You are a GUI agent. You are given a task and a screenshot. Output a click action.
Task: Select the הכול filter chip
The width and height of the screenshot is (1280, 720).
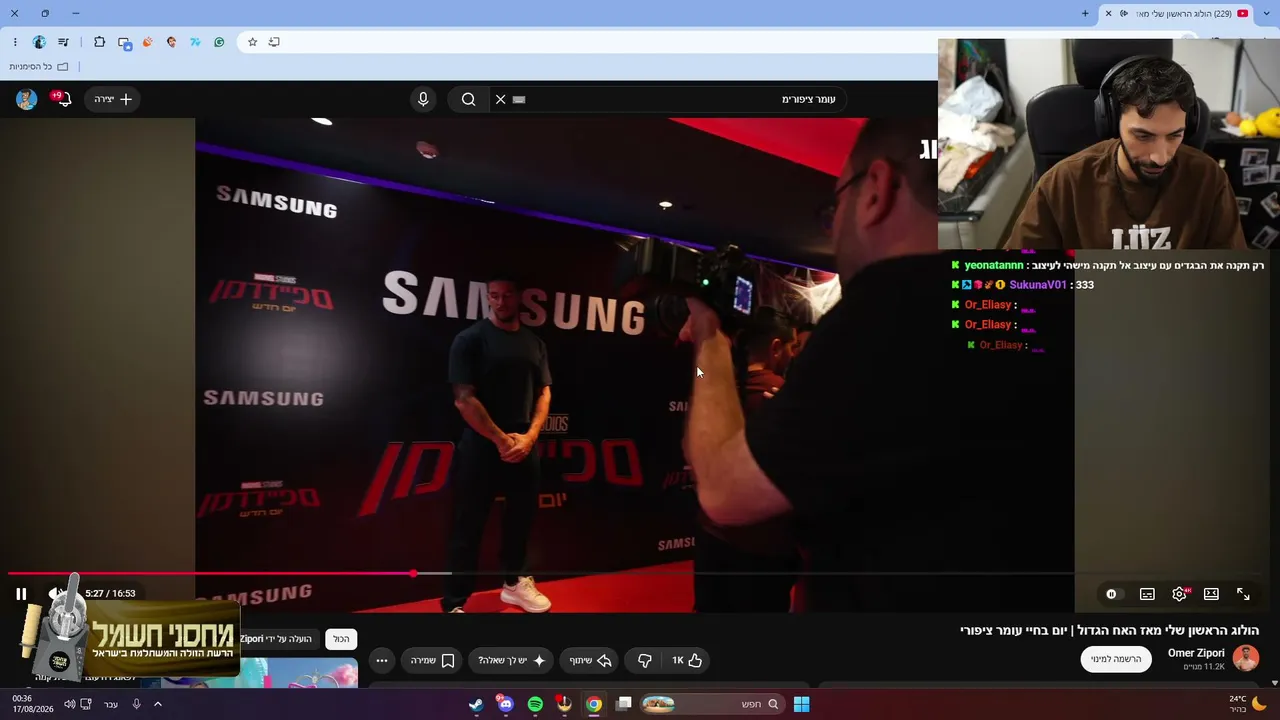pyautogui.click(x=342, y=639)
